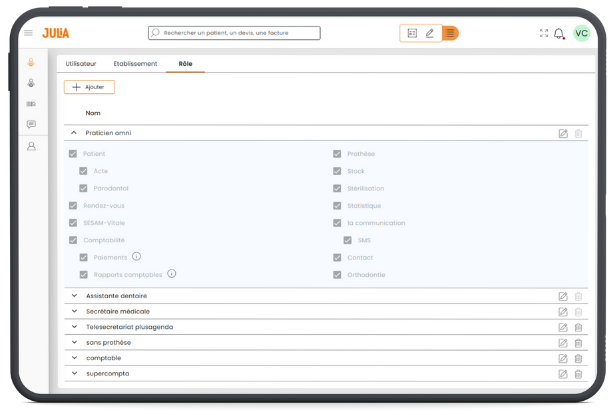615x410 pixels.
Task: Delete the Telesecretariat plusagenda role
Action: coord(578,327)
